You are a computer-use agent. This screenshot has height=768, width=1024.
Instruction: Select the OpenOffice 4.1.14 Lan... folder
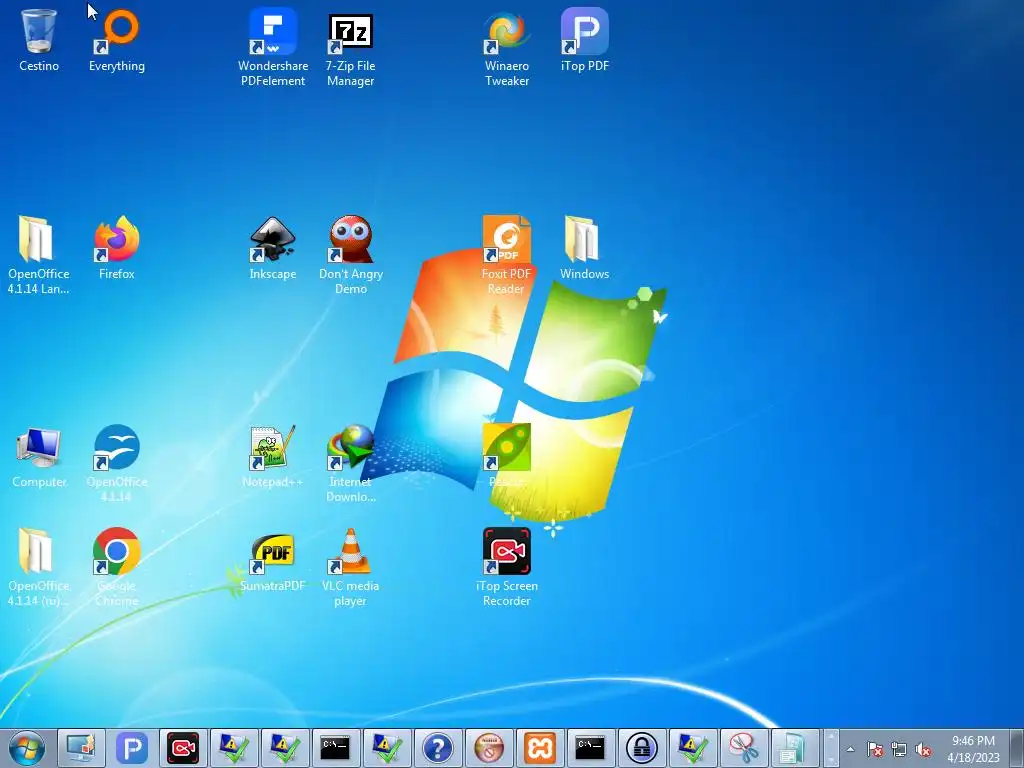[39, 255]
